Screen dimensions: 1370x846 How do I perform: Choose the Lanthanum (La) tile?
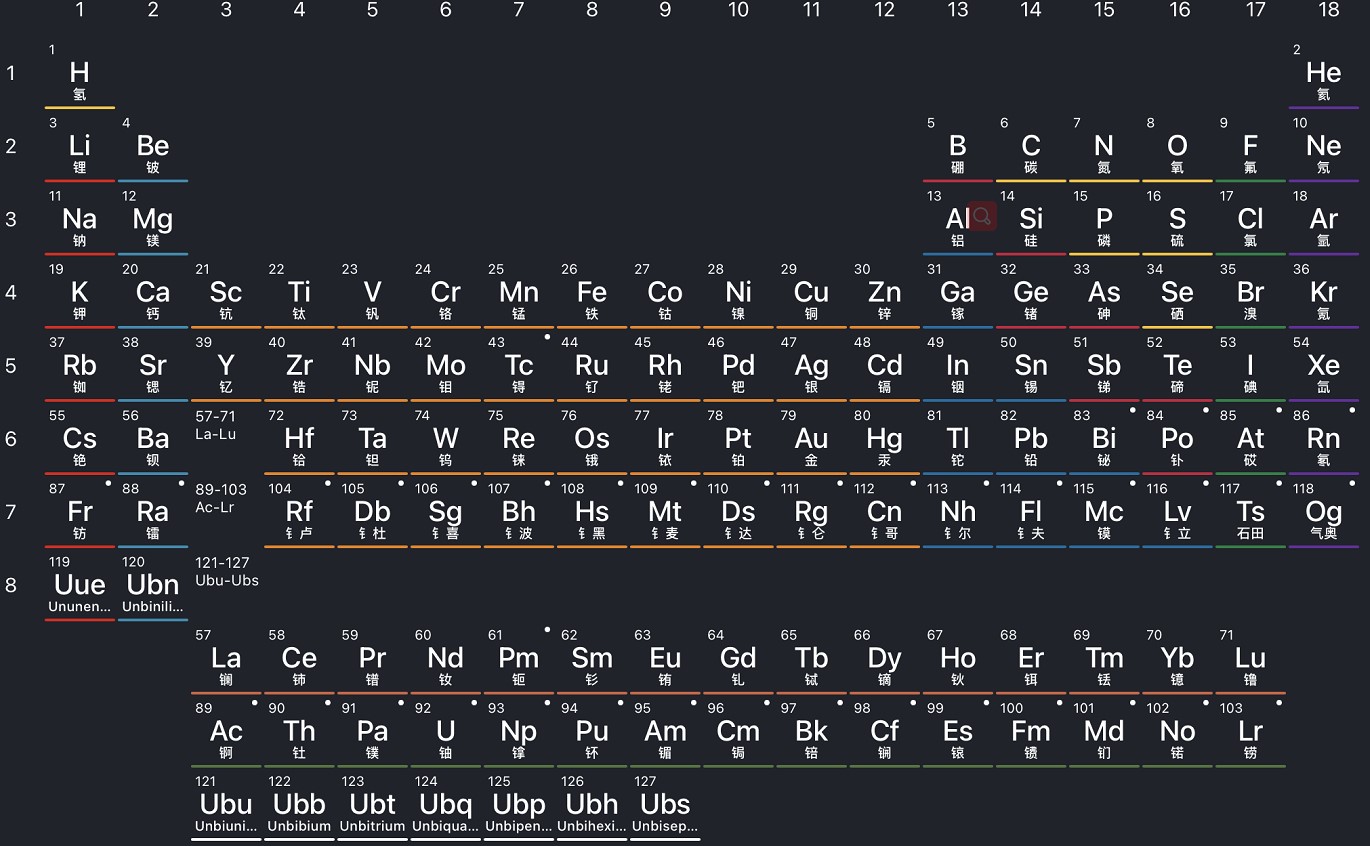pos(226,662)
